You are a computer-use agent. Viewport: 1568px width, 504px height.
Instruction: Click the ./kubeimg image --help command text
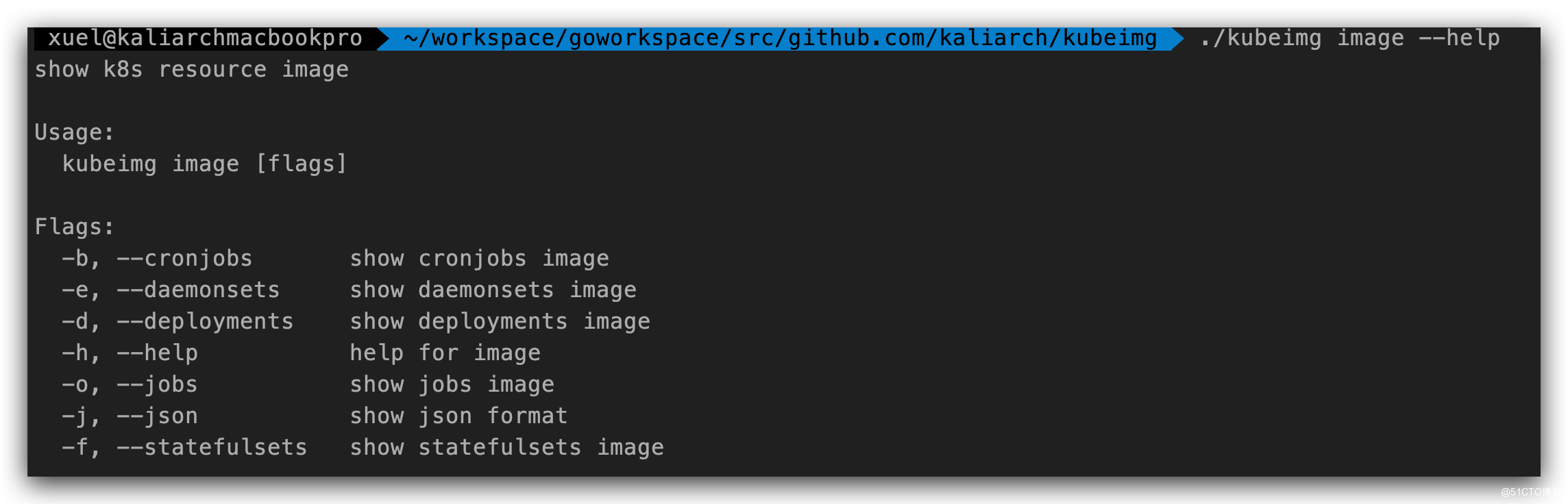pos(1349,38)
